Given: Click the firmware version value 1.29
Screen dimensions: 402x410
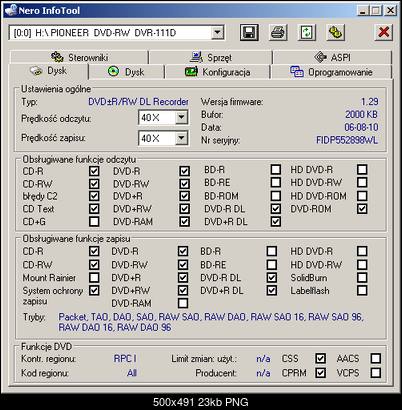Looking at the screenshot, I should click(369, 102).
